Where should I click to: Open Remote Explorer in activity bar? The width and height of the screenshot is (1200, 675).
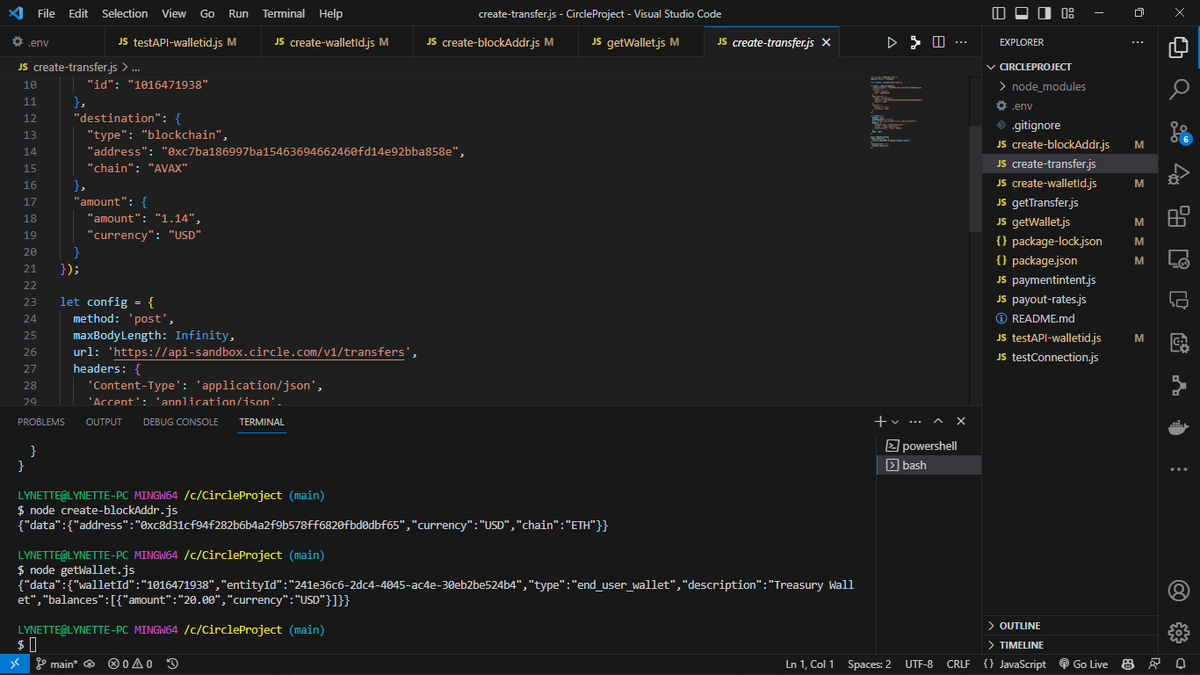click(x=1179, y=258)
